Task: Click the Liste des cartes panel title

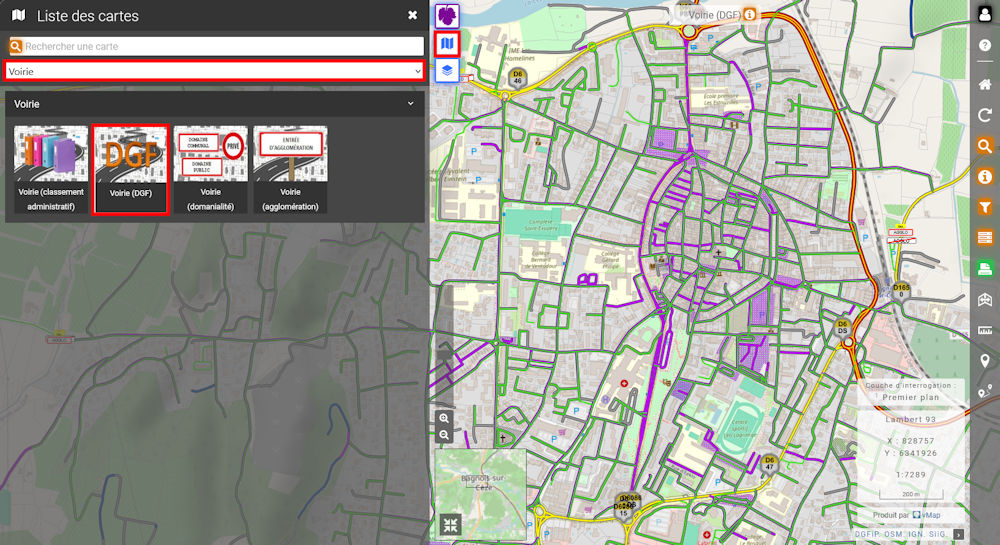Action: (x=87, y=16)
